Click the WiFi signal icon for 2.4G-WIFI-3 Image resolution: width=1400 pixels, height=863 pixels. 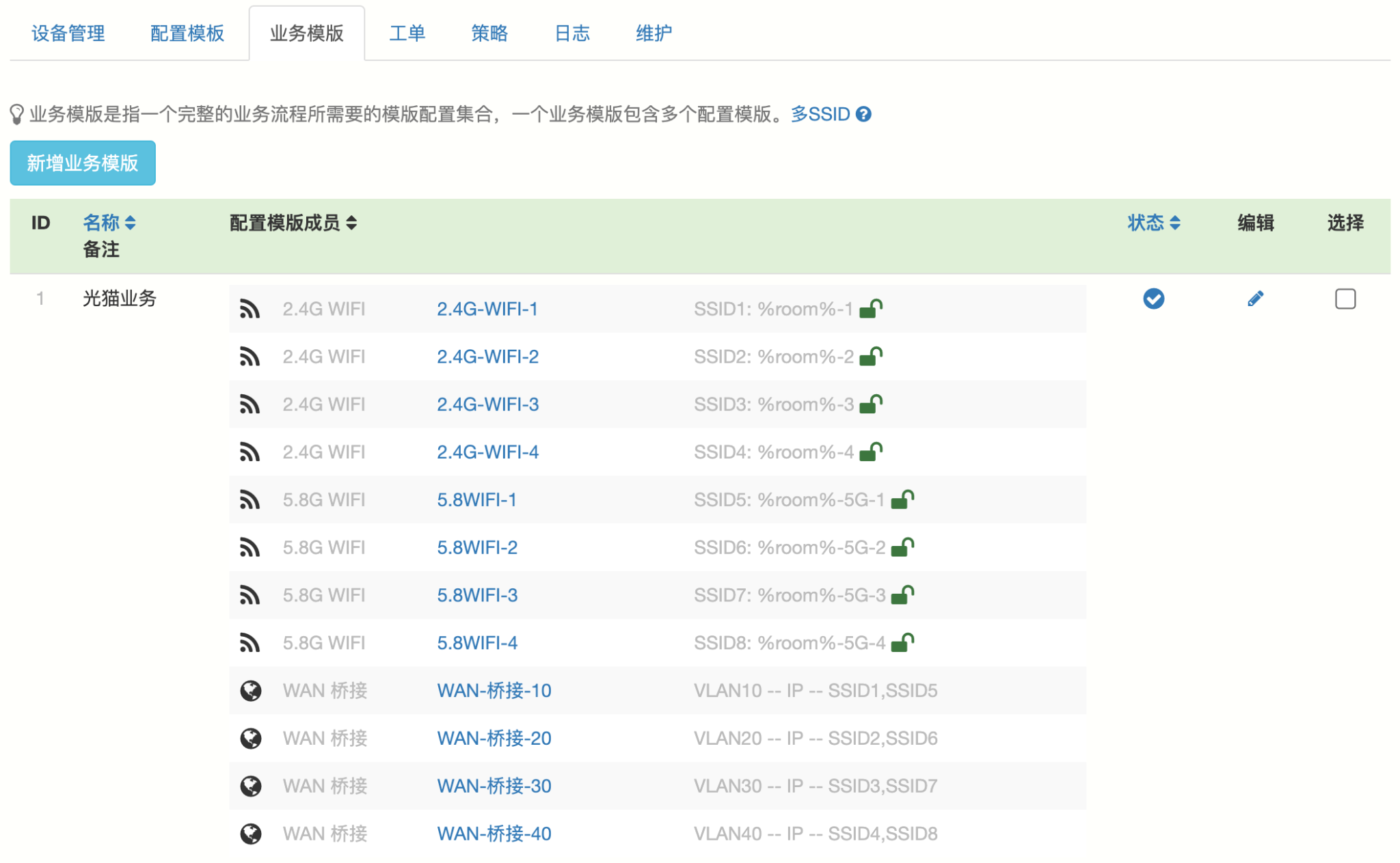pyautogui.click(x=250, y=405)
